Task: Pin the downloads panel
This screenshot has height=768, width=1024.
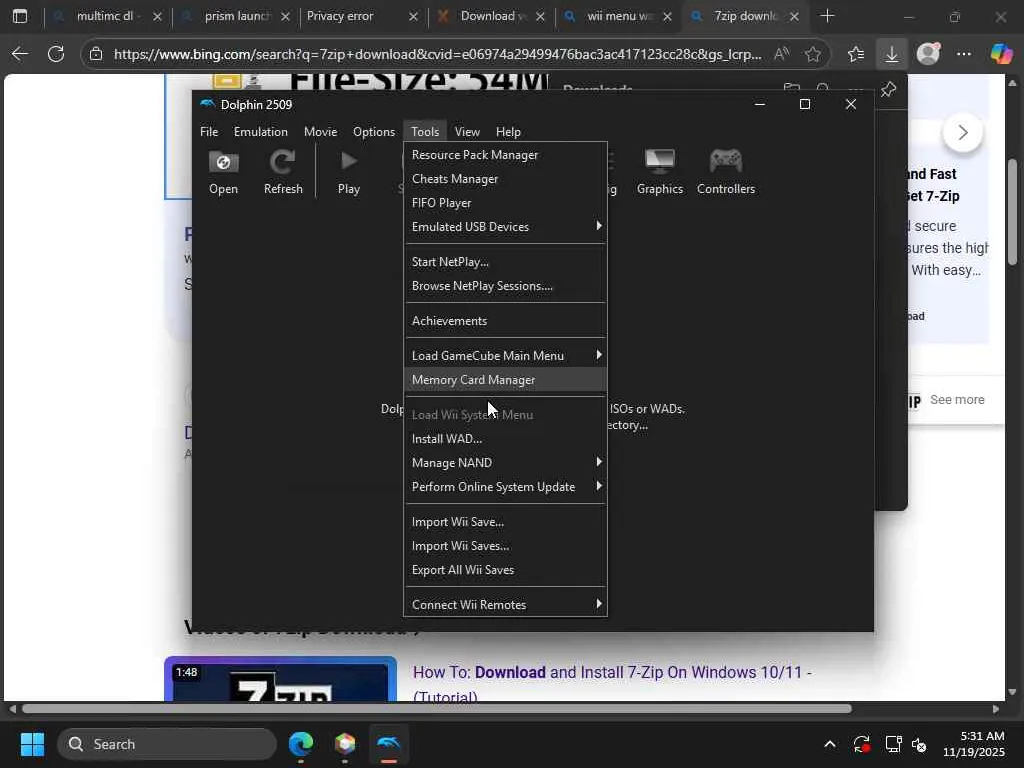Action: [888, 89]
